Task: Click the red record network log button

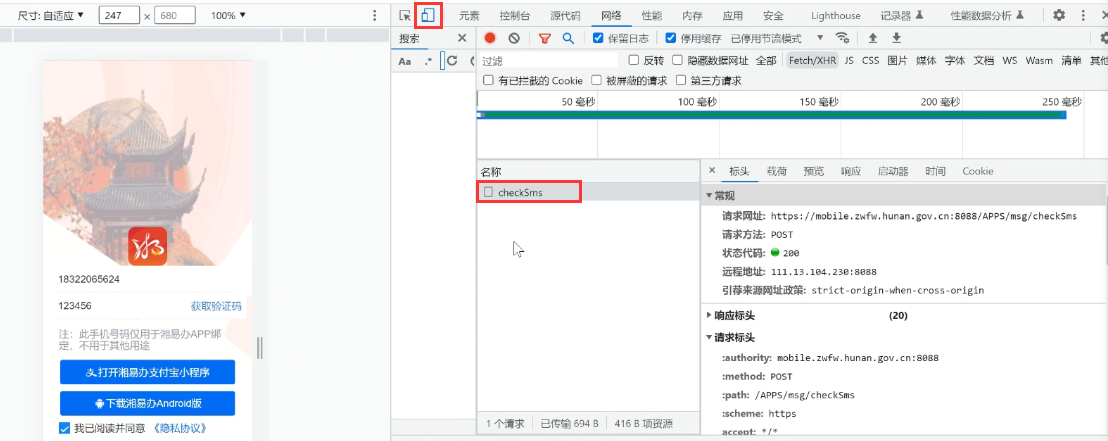Action: pos(490,38)
